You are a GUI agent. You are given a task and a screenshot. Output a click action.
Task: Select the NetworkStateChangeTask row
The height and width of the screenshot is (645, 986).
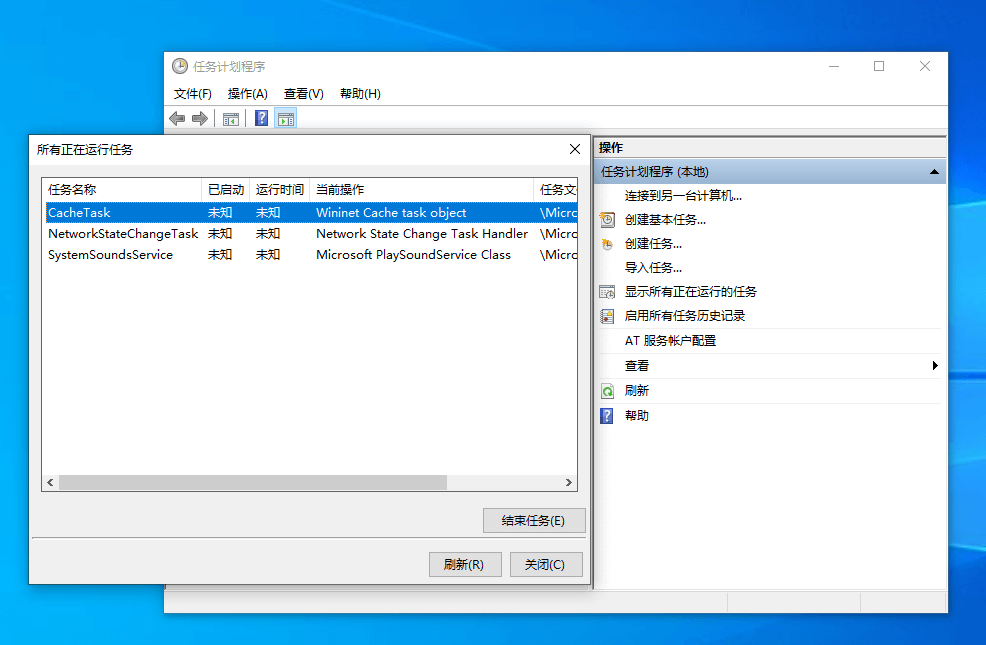coord(123,234)
